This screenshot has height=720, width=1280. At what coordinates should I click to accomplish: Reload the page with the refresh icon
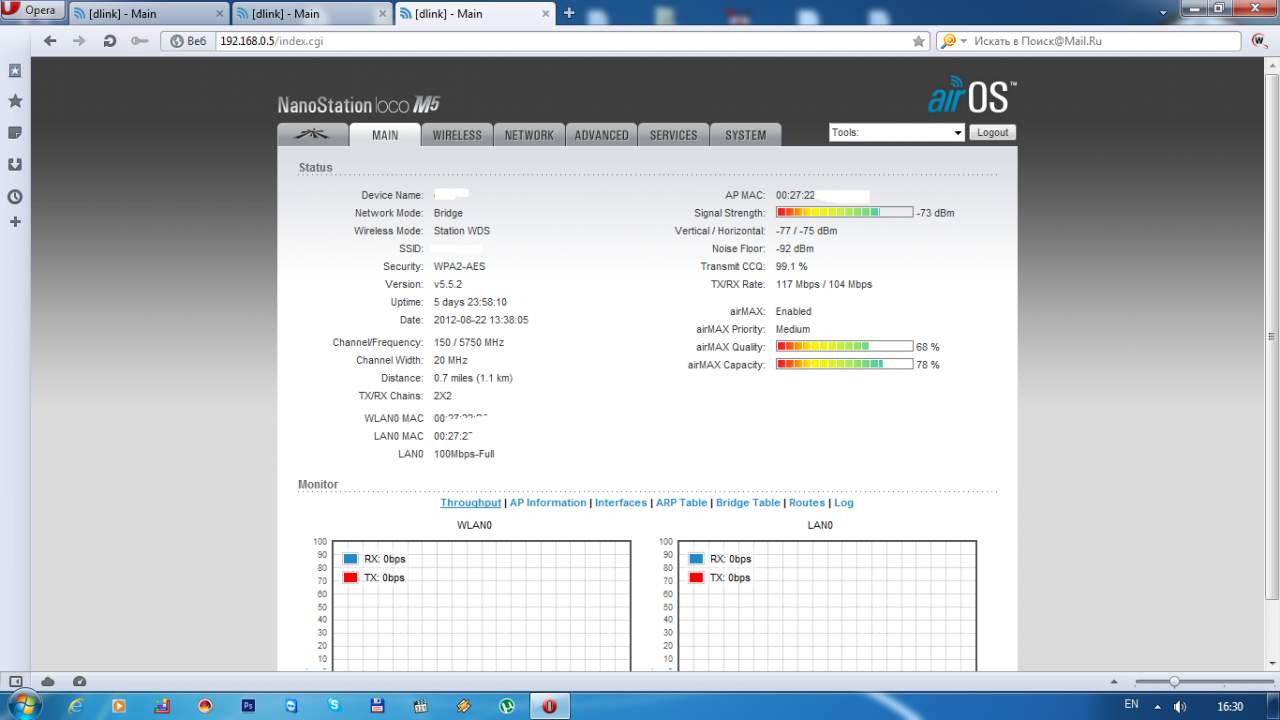coord(109,41)
